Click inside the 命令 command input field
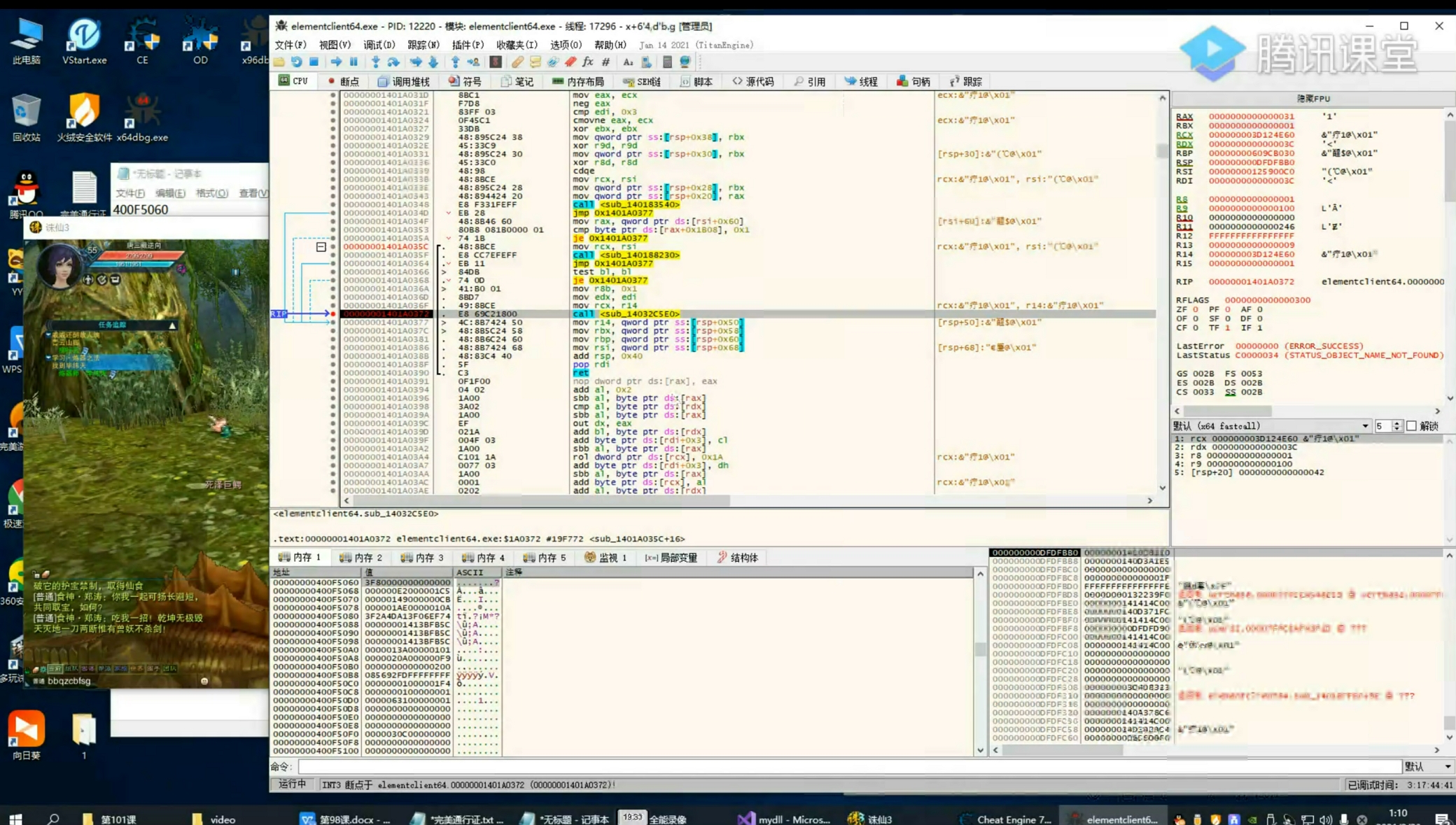 coord(630,767)
